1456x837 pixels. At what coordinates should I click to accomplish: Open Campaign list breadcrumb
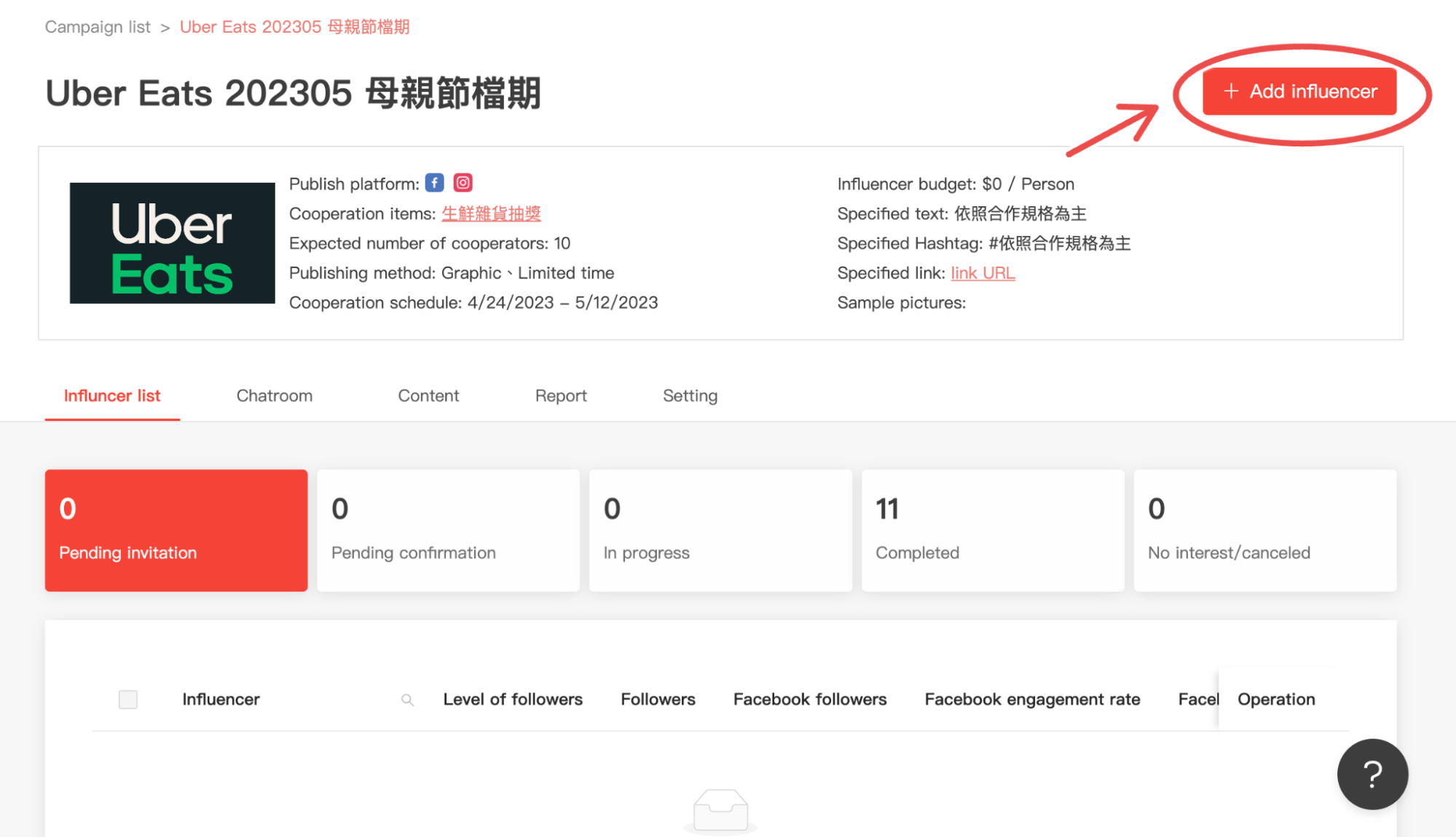[98, 27]
